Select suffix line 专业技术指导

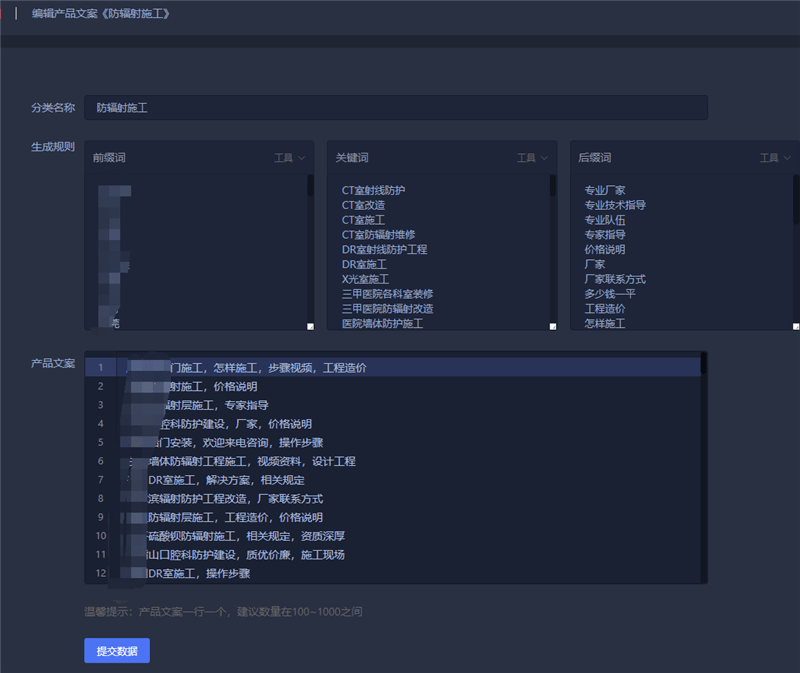(615, 205)
